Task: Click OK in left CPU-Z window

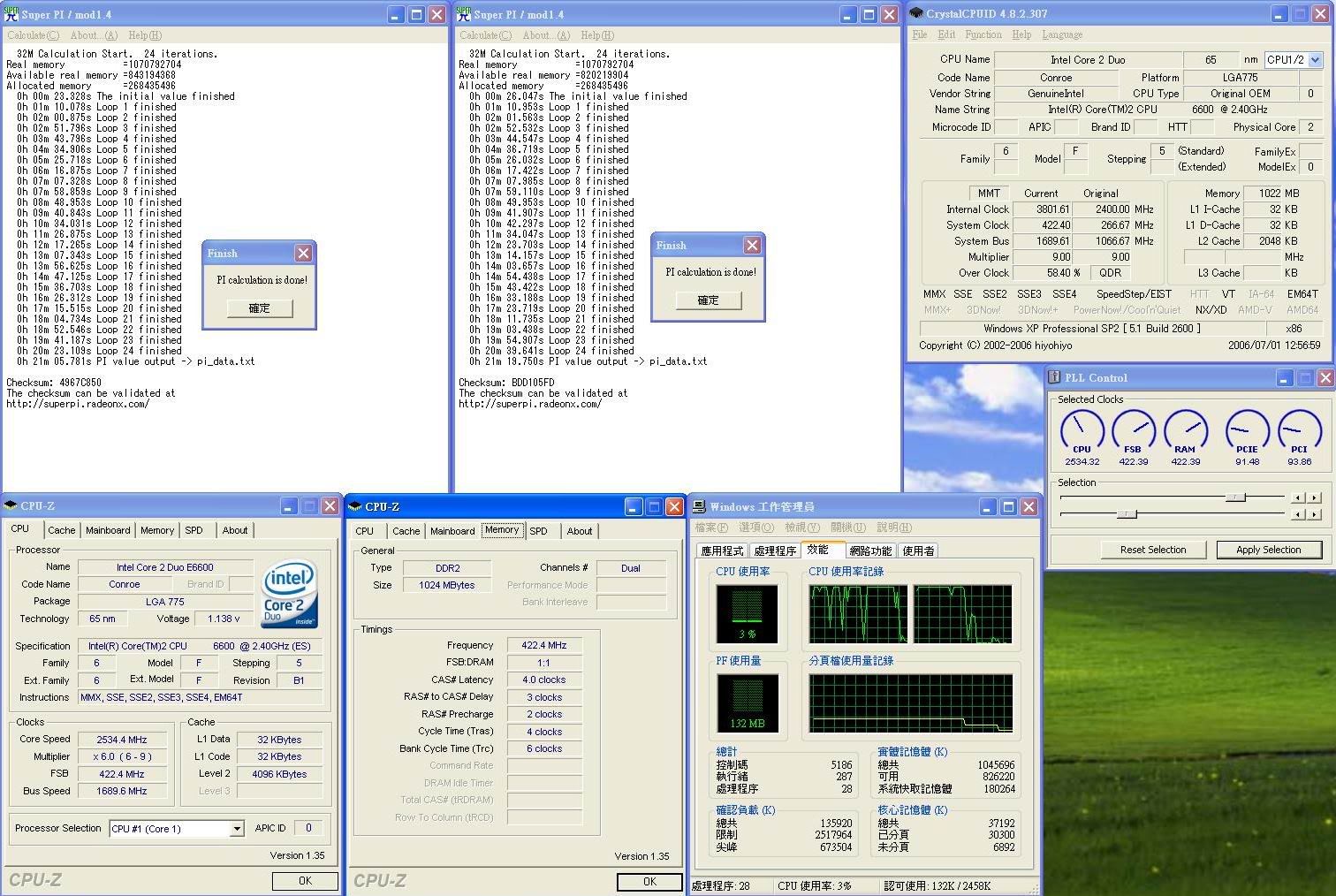Action: click(305, 881)
